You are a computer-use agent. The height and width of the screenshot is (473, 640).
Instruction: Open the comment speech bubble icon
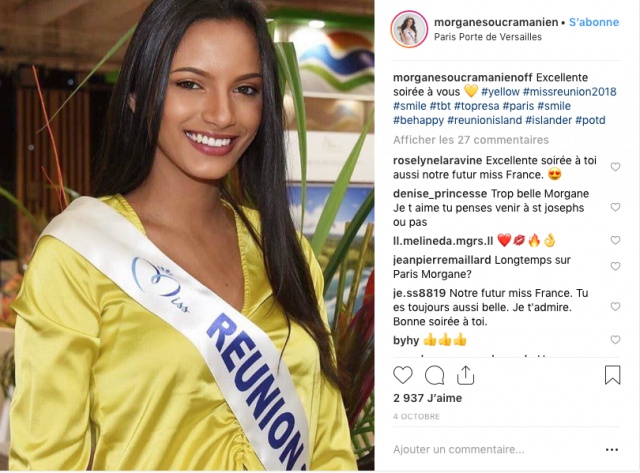[x=434, y=375]
